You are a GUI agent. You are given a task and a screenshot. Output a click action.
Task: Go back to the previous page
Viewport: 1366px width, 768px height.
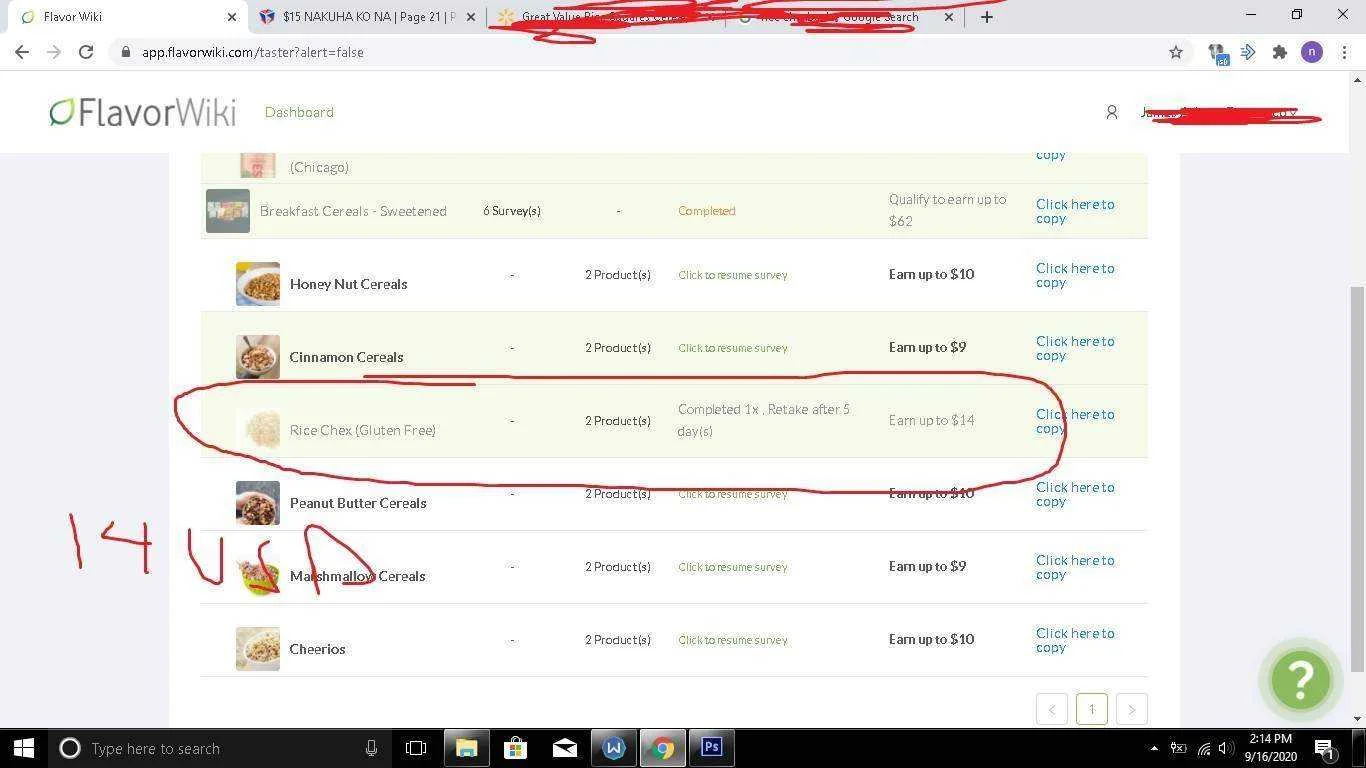(22, 52)
